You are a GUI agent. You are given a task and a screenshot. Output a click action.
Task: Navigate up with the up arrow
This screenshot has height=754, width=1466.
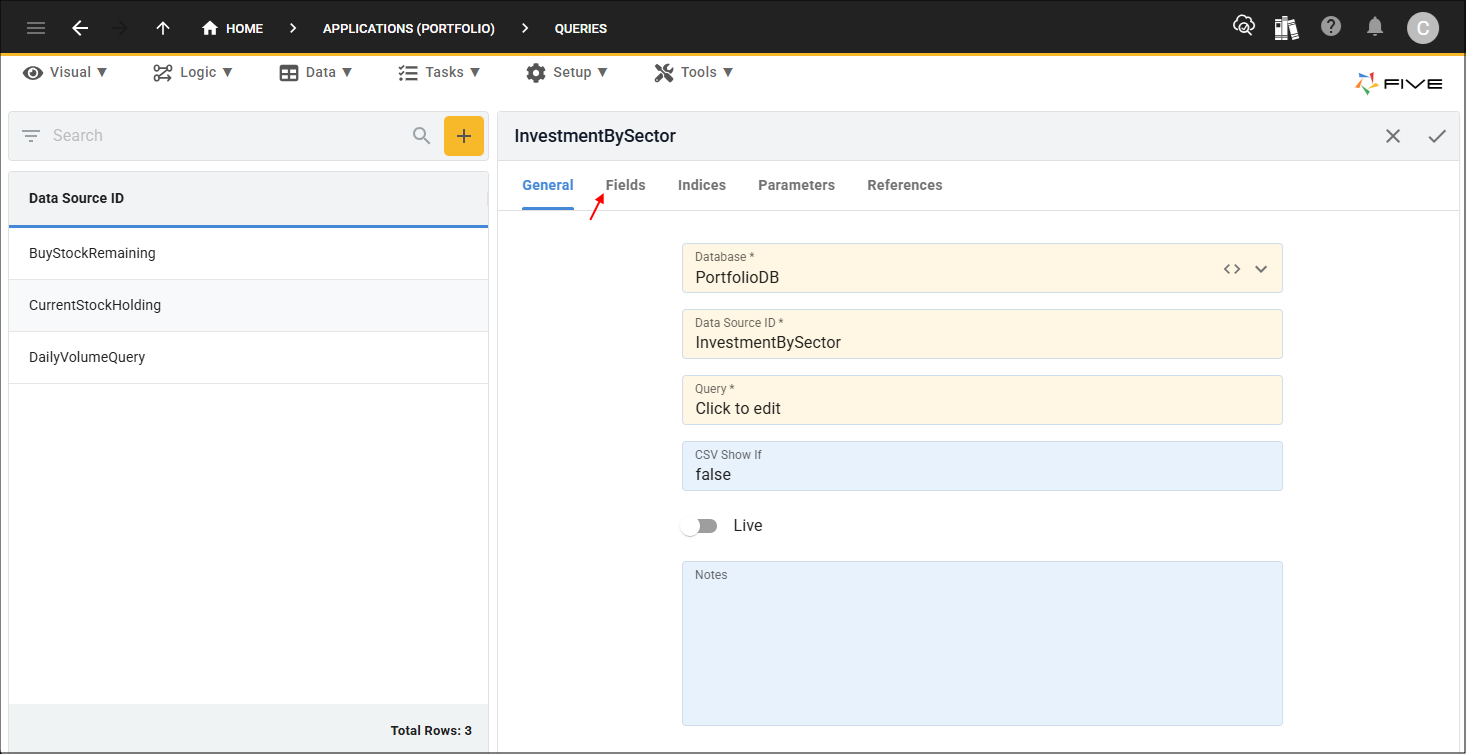coord(163,28)
